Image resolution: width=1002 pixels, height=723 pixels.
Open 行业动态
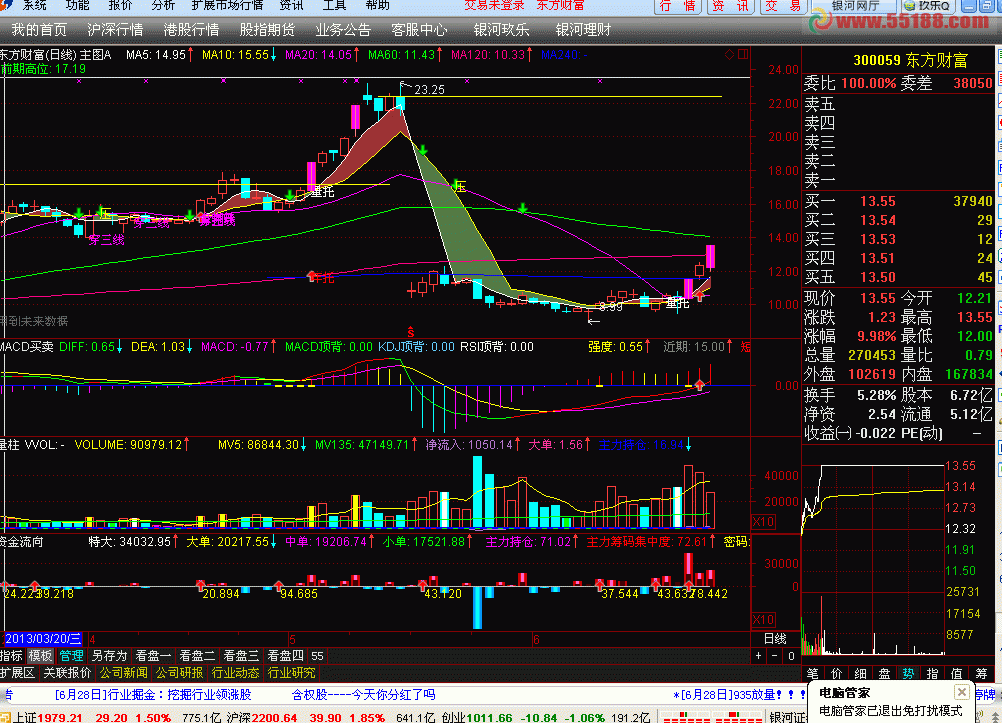[x=235, y=672]
